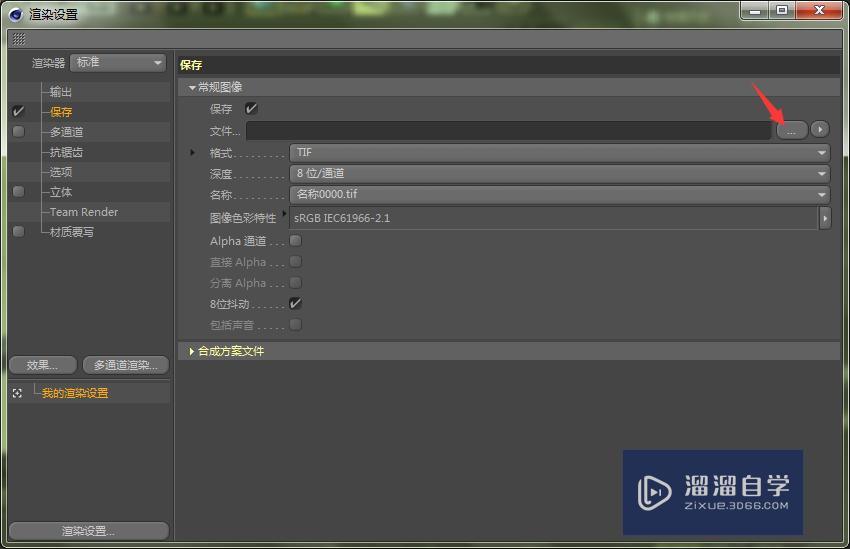850x549 pixels.
Task: Click the file browse '...' button
Action: (792, 130)
